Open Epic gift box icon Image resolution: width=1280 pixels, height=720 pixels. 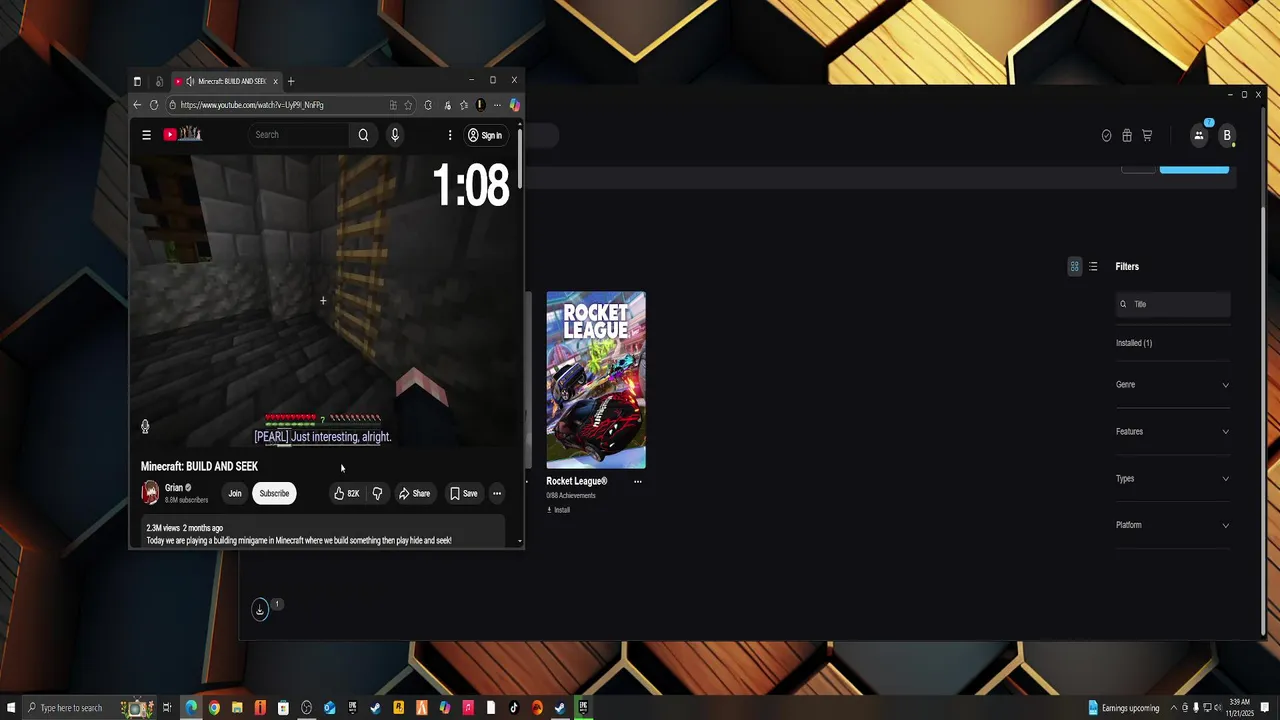tap(1127, 136)
